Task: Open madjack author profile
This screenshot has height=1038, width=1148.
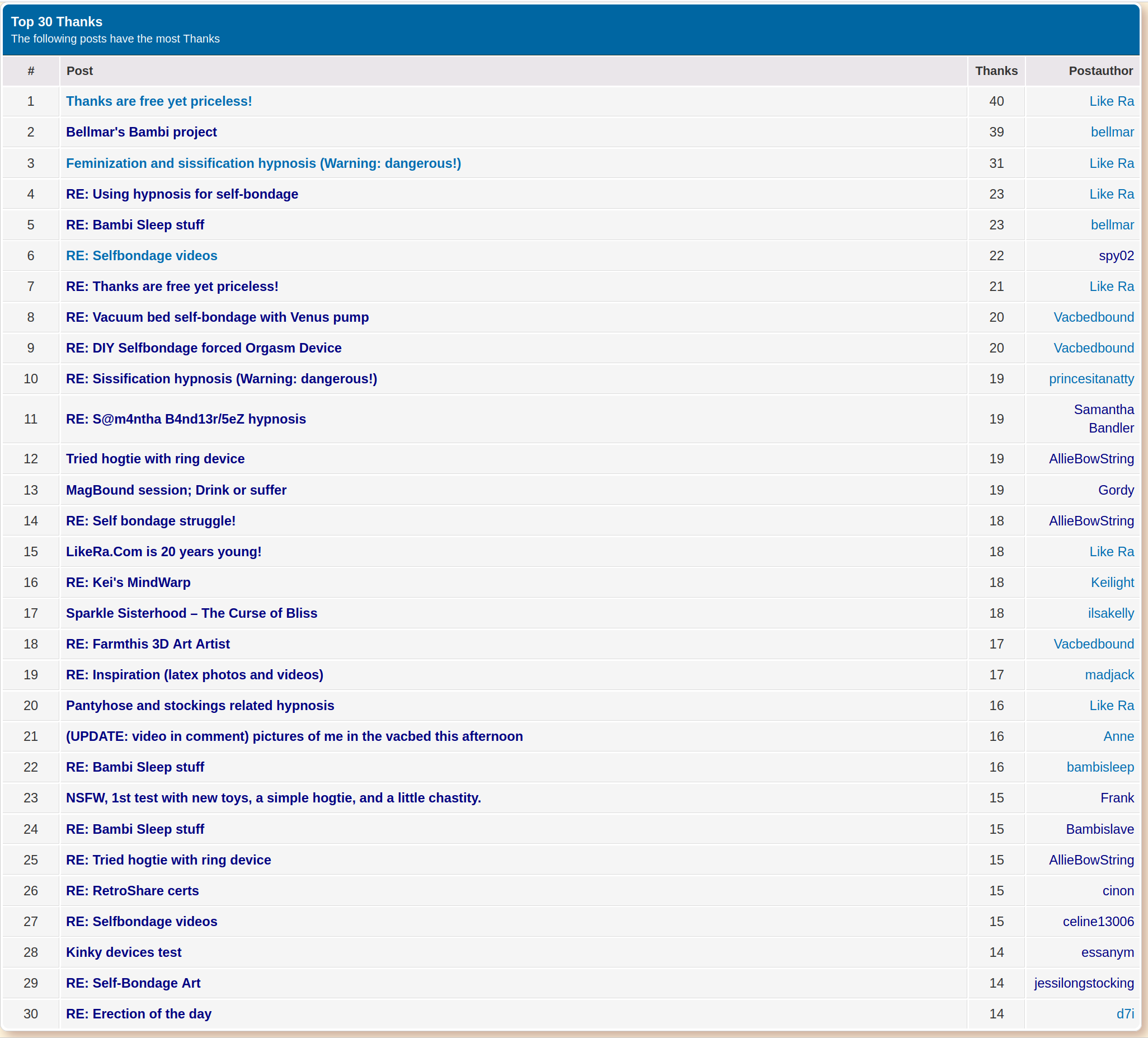Action: click(1109, 674)
